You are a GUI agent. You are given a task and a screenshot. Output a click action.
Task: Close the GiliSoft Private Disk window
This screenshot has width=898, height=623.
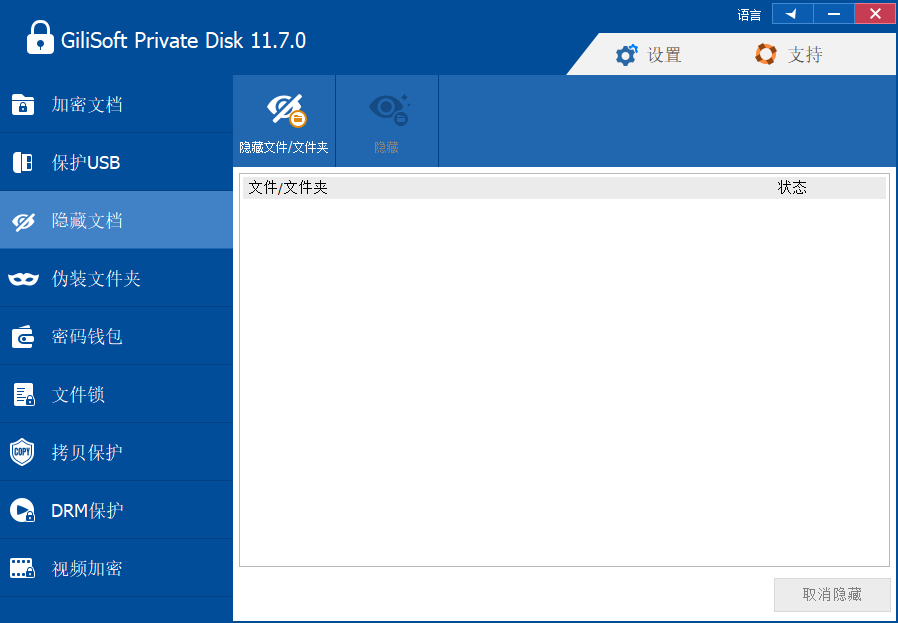click(875, 14)
